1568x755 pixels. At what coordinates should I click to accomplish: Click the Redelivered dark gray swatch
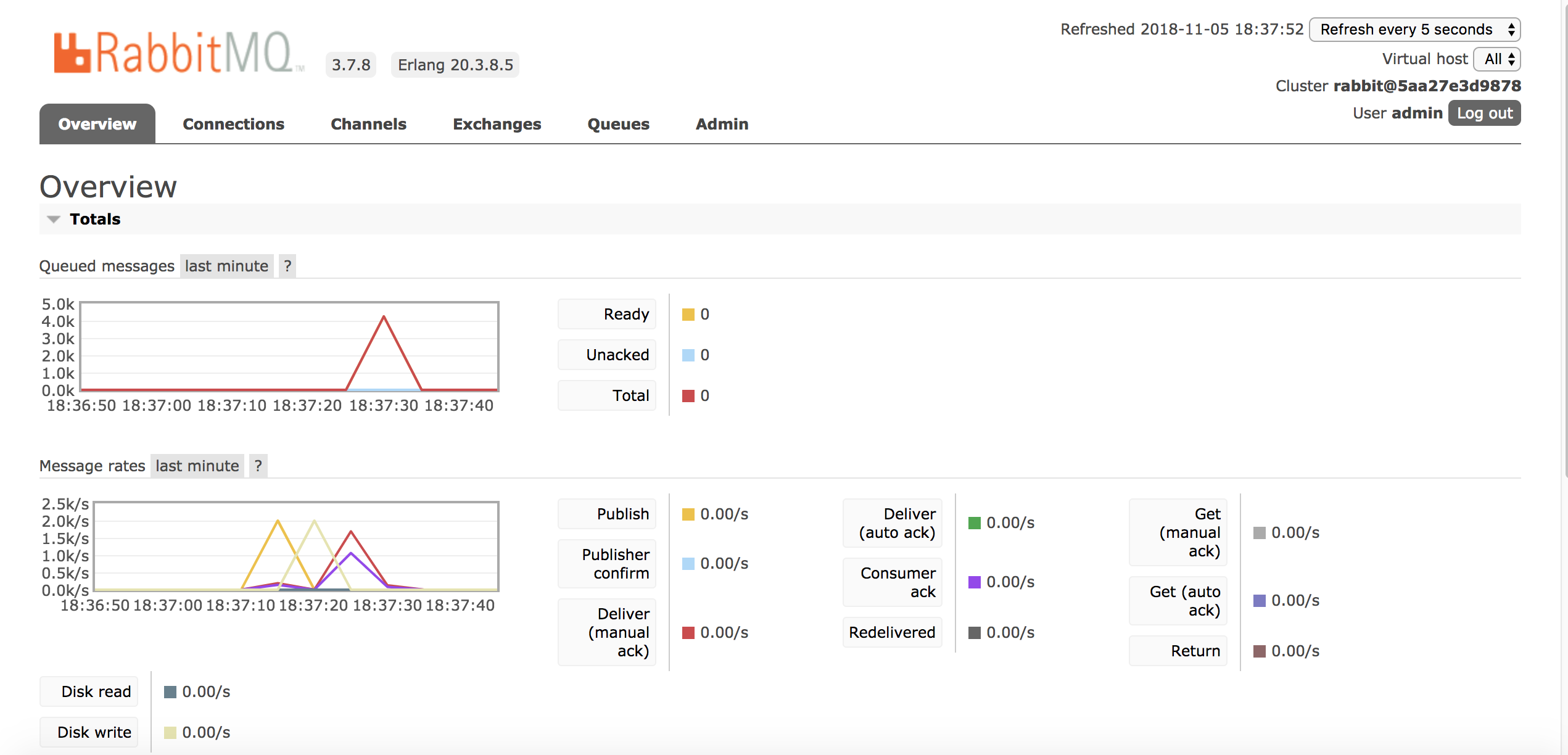coord(975,633)
